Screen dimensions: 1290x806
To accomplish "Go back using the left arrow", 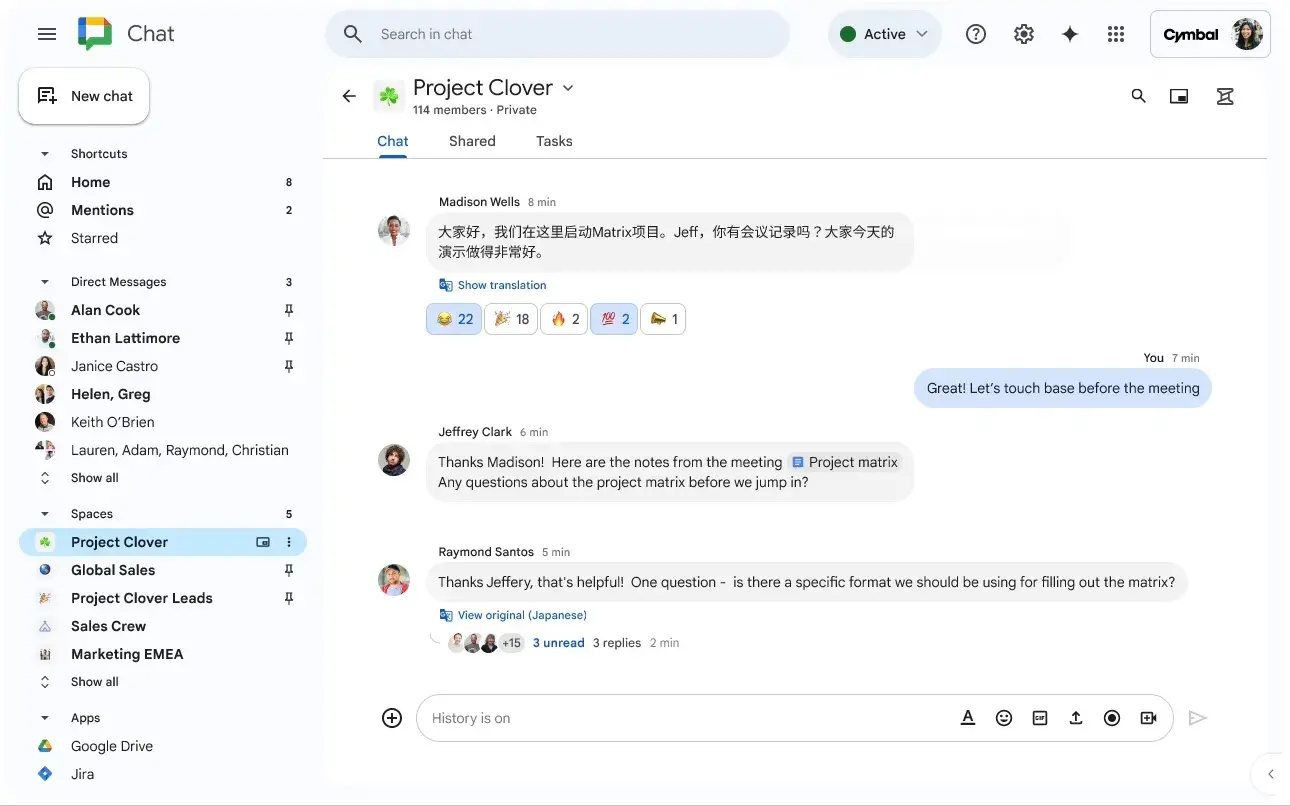I will [x=349, y=96].
